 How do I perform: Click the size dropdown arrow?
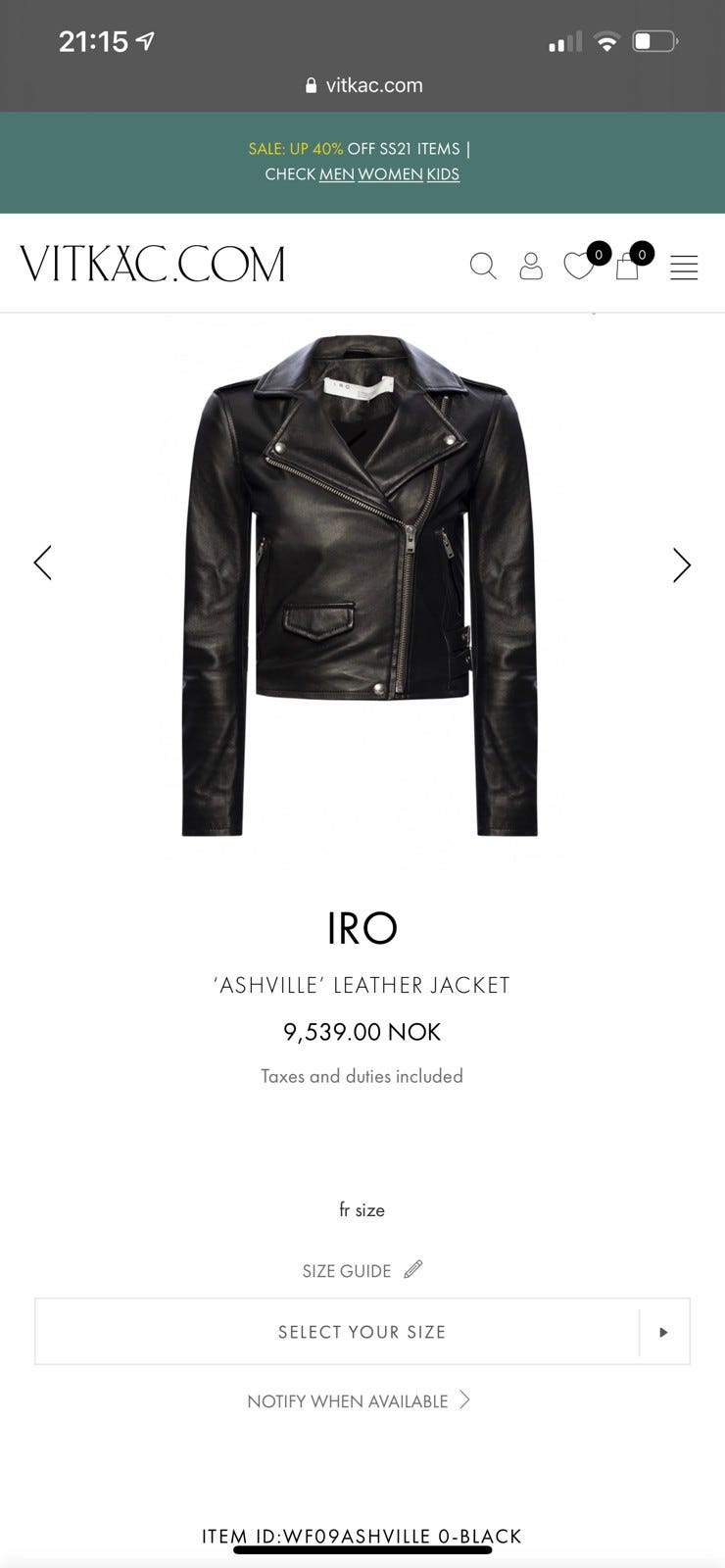tap(664, 1332)
